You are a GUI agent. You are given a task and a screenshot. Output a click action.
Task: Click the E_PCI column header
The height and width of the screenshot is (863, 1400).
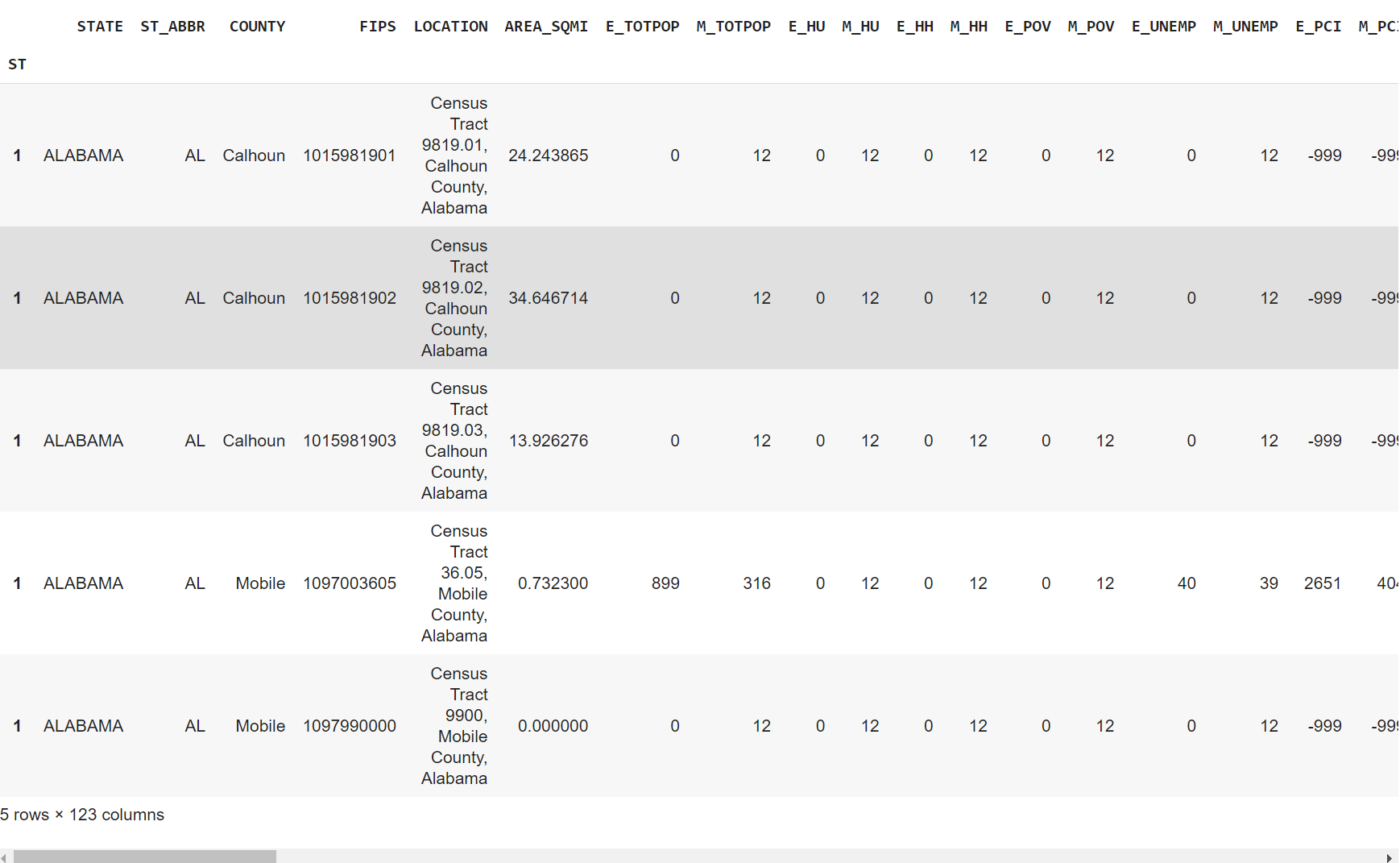(x=1318, y=26)
